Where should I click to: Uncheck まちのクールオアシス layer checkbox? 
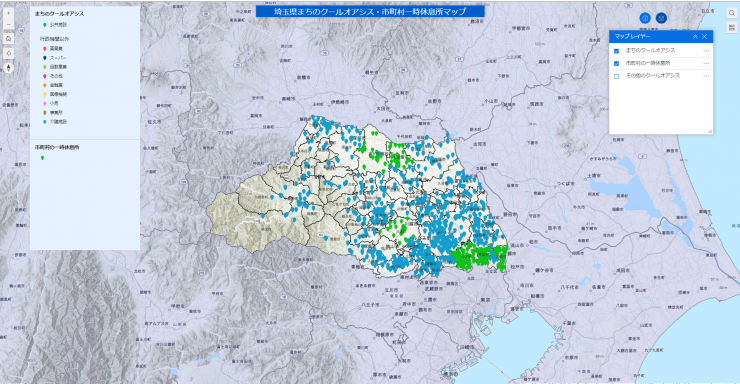point(616,50)
